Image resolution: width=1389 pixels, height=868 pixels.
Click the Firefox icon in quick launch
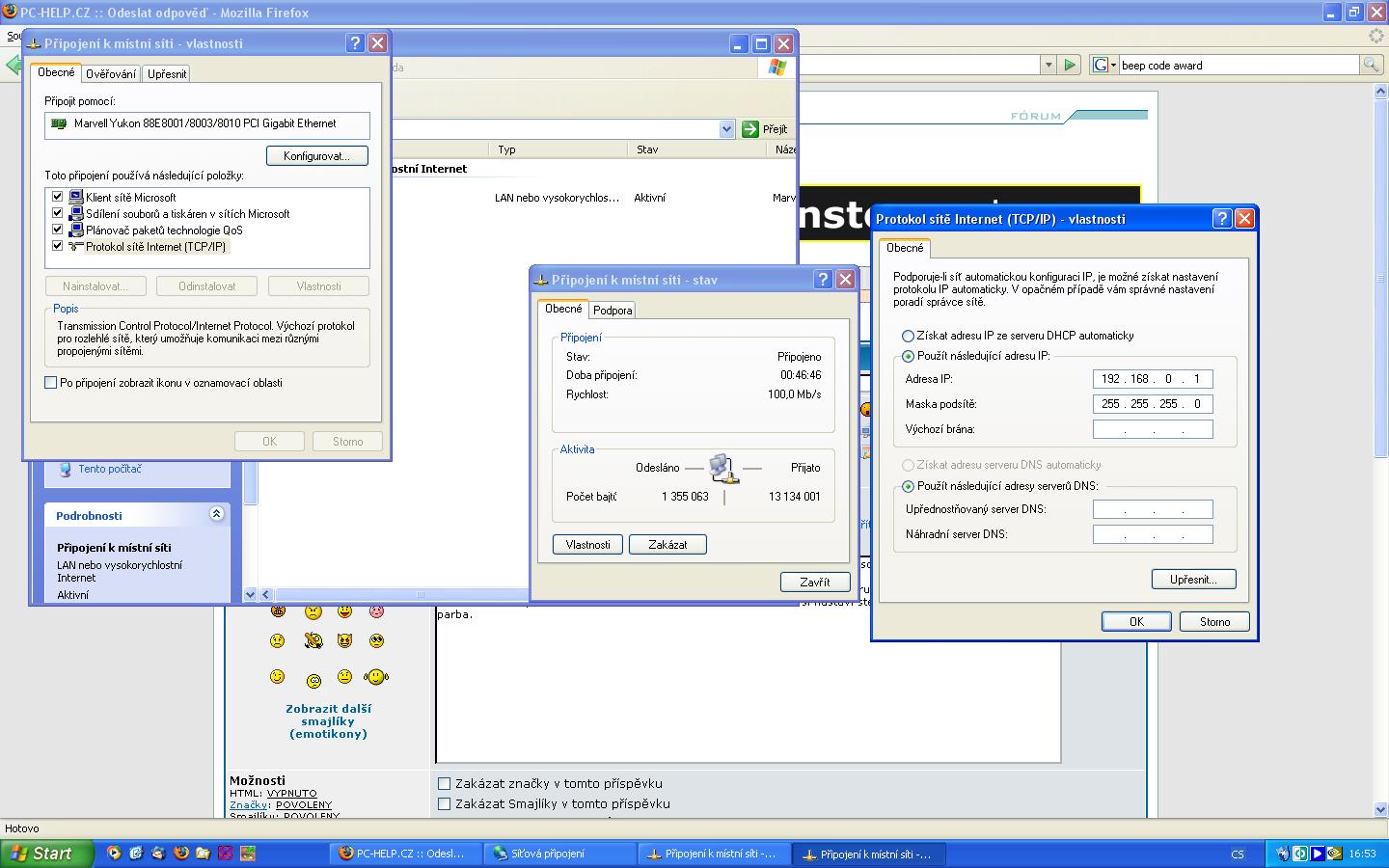[180, 853]
